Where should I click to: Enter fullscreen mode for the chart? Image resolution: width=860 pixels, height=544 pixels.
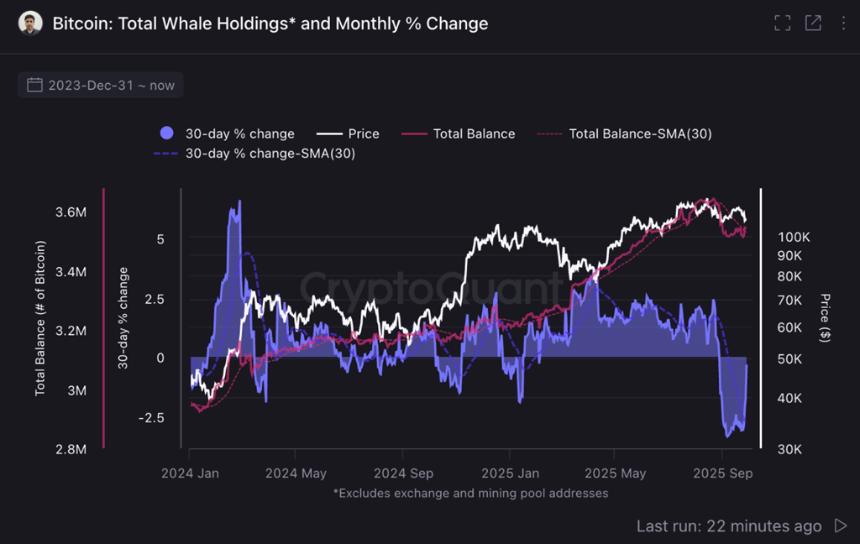click(782, 23)
